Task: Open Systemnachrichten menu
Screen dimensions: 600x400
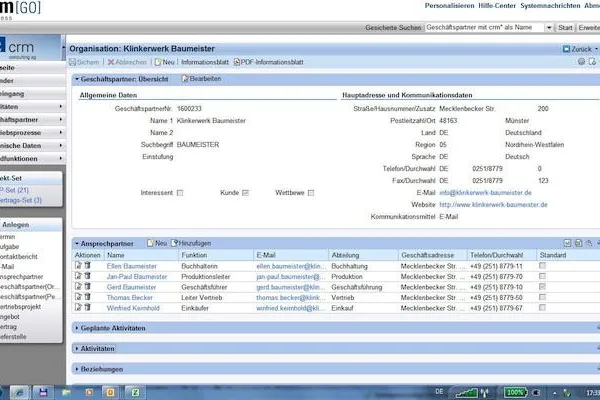Action: coord(550,6)
